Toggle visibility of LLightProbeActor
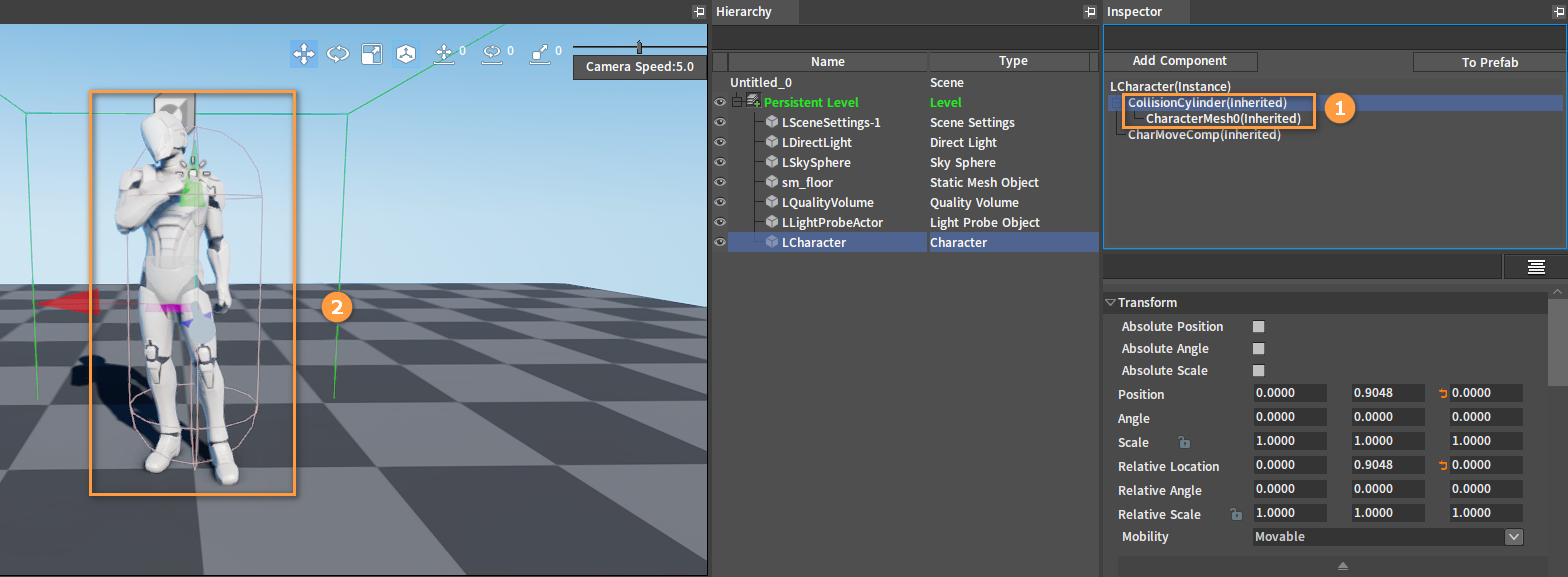This screenshot has height=577, width=1568. (719, 222)
